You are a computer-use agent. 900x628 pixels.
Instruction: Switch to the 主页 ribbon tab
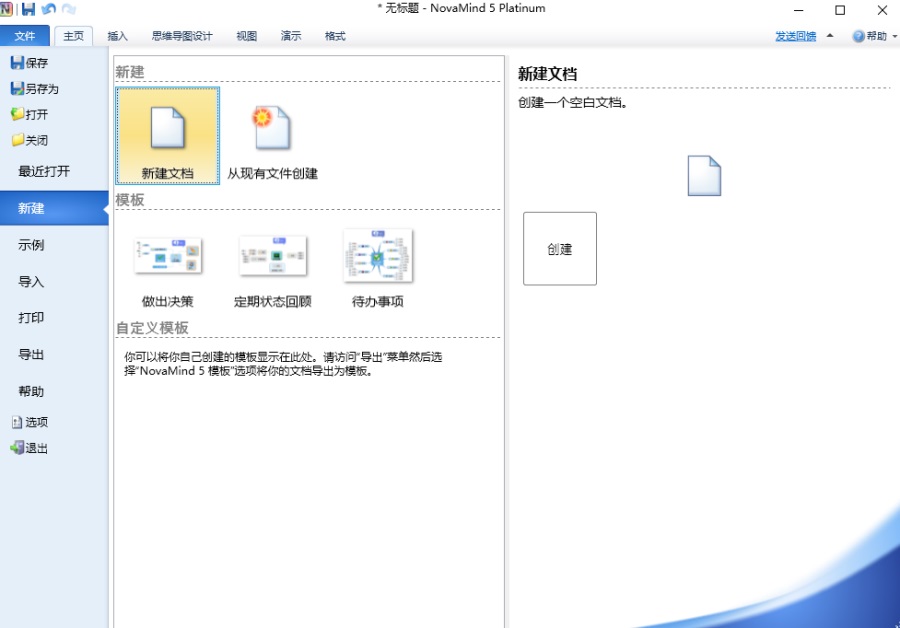pyautogui.click(x=73, y=36)
